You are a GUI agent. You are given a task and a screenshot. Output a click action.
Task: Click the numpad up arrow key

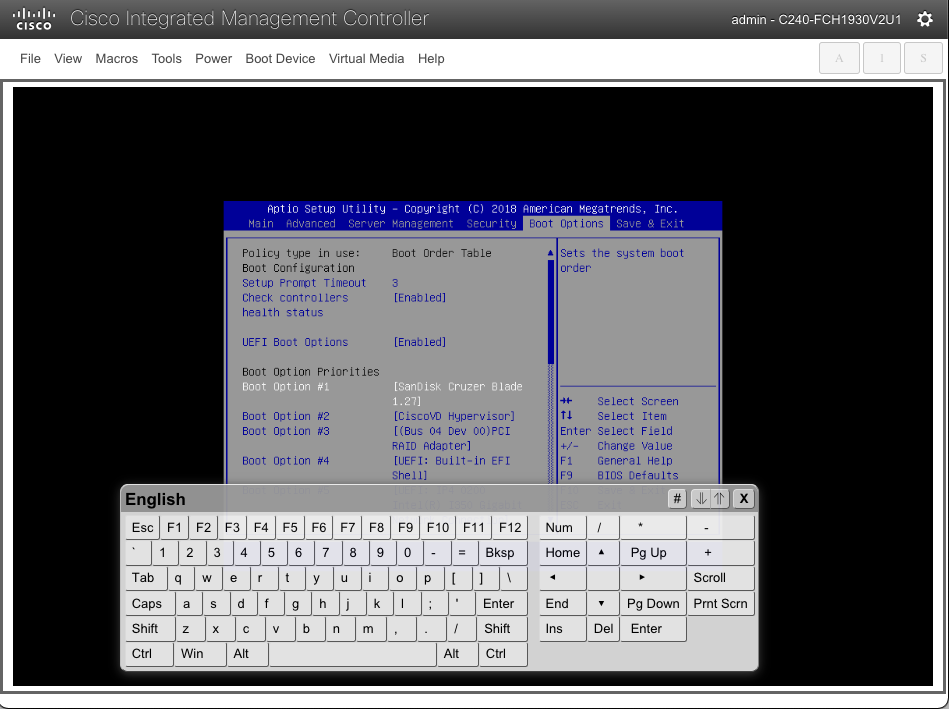pos(602,553)
